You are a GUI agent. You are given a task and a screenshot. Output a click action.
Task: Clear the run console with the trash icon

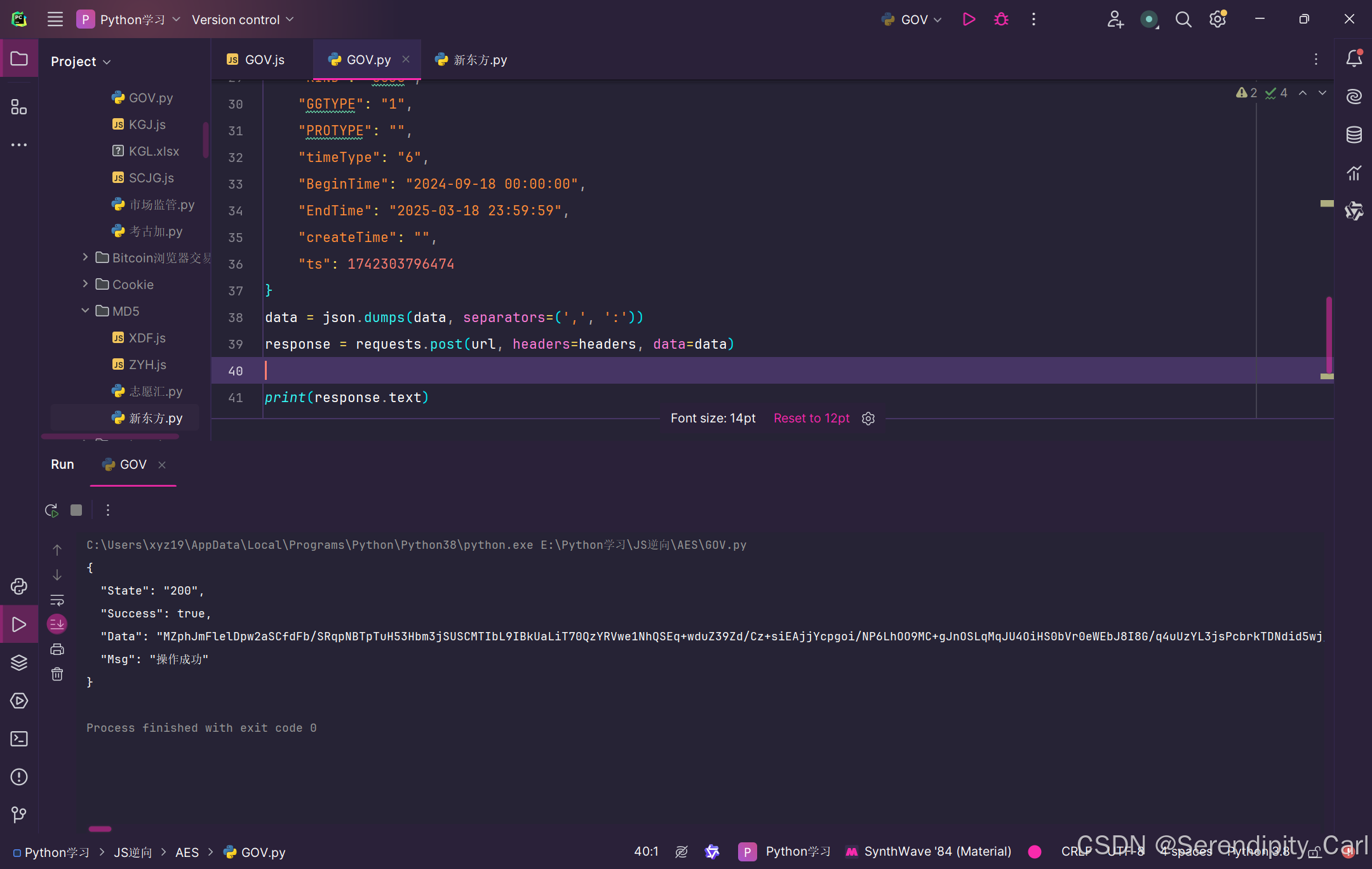57,674
